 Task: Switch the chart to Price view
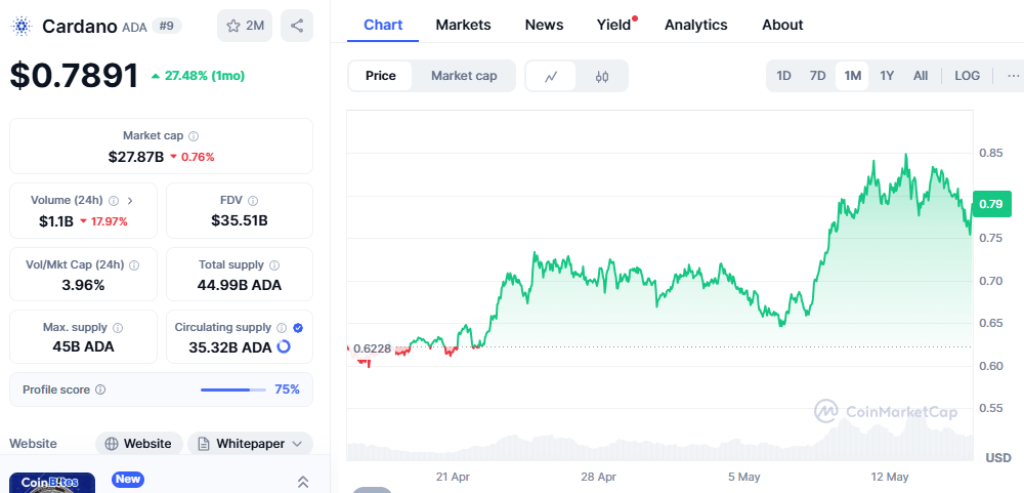coord(380,76)
